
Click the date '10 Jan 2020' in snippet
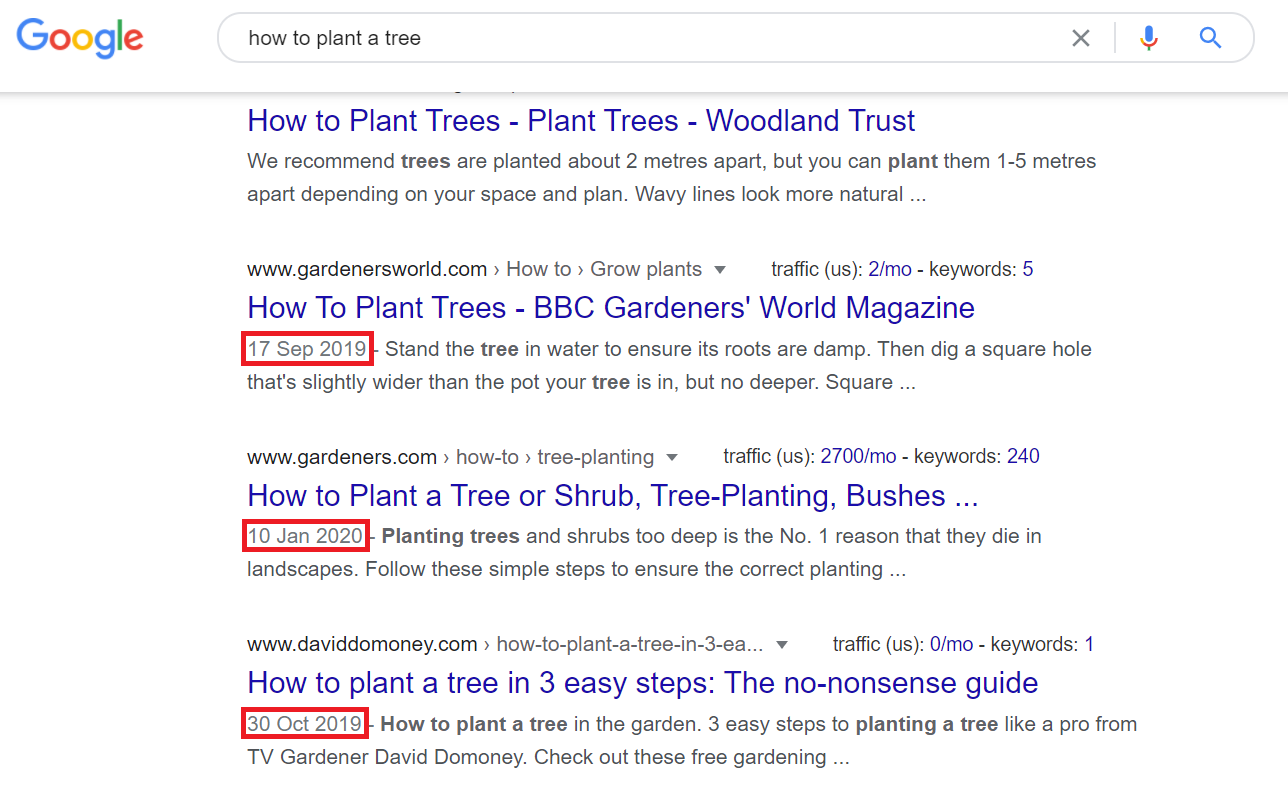point(306,536)
